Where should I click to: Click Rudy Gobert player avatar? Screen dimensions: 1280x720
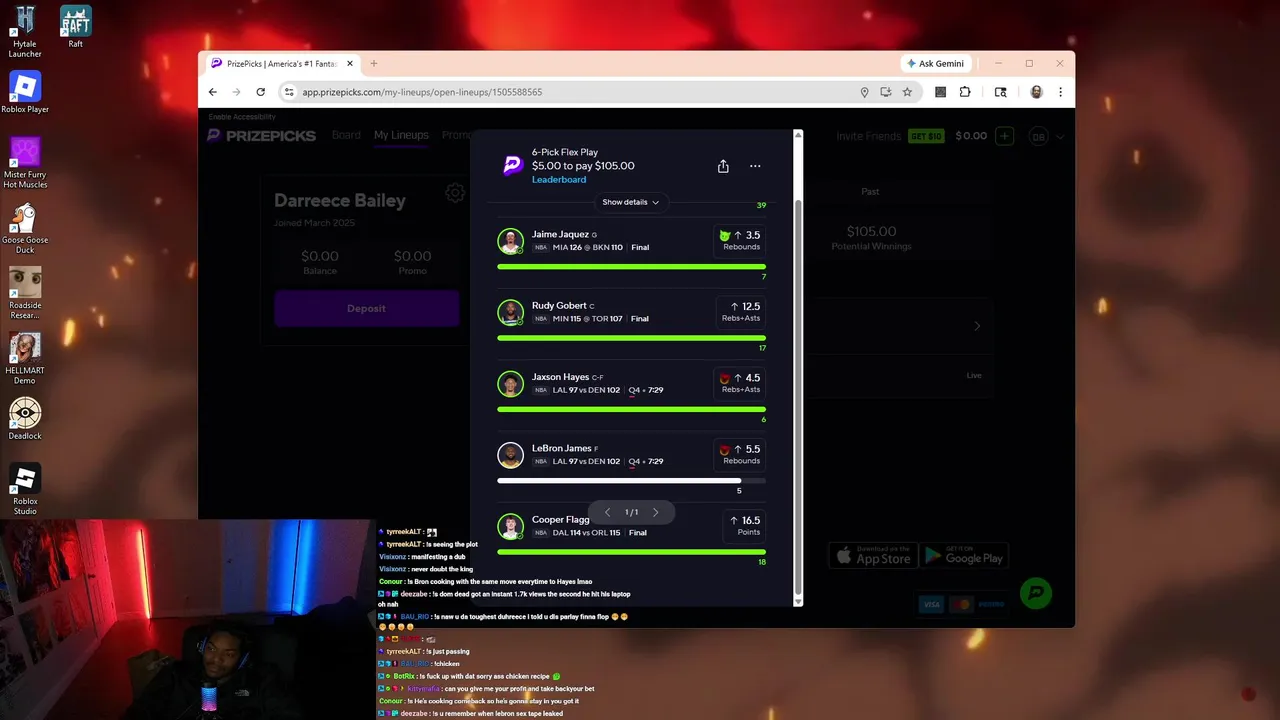click(x=511, y=312)
